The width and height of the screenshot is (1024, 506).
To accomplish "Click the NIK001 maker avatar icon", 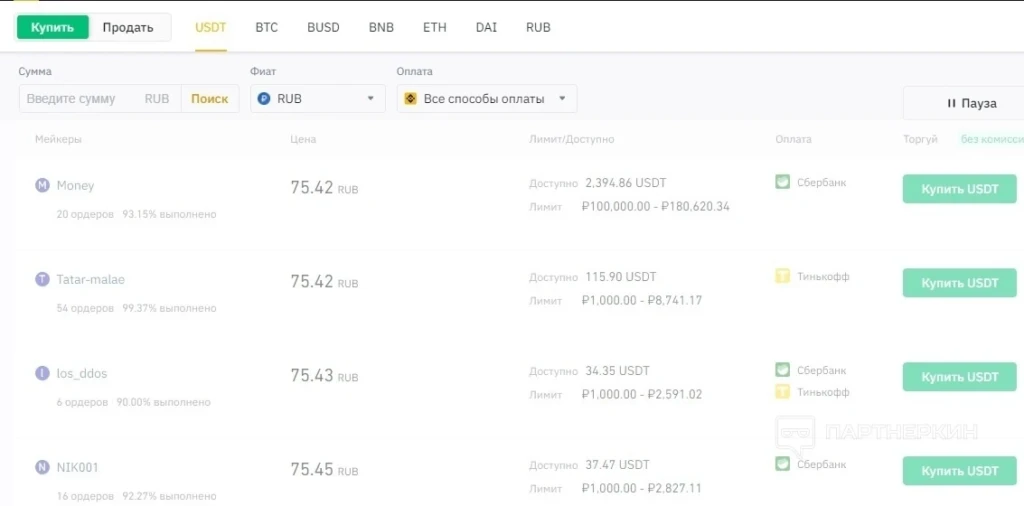I will tap(42, 467).
